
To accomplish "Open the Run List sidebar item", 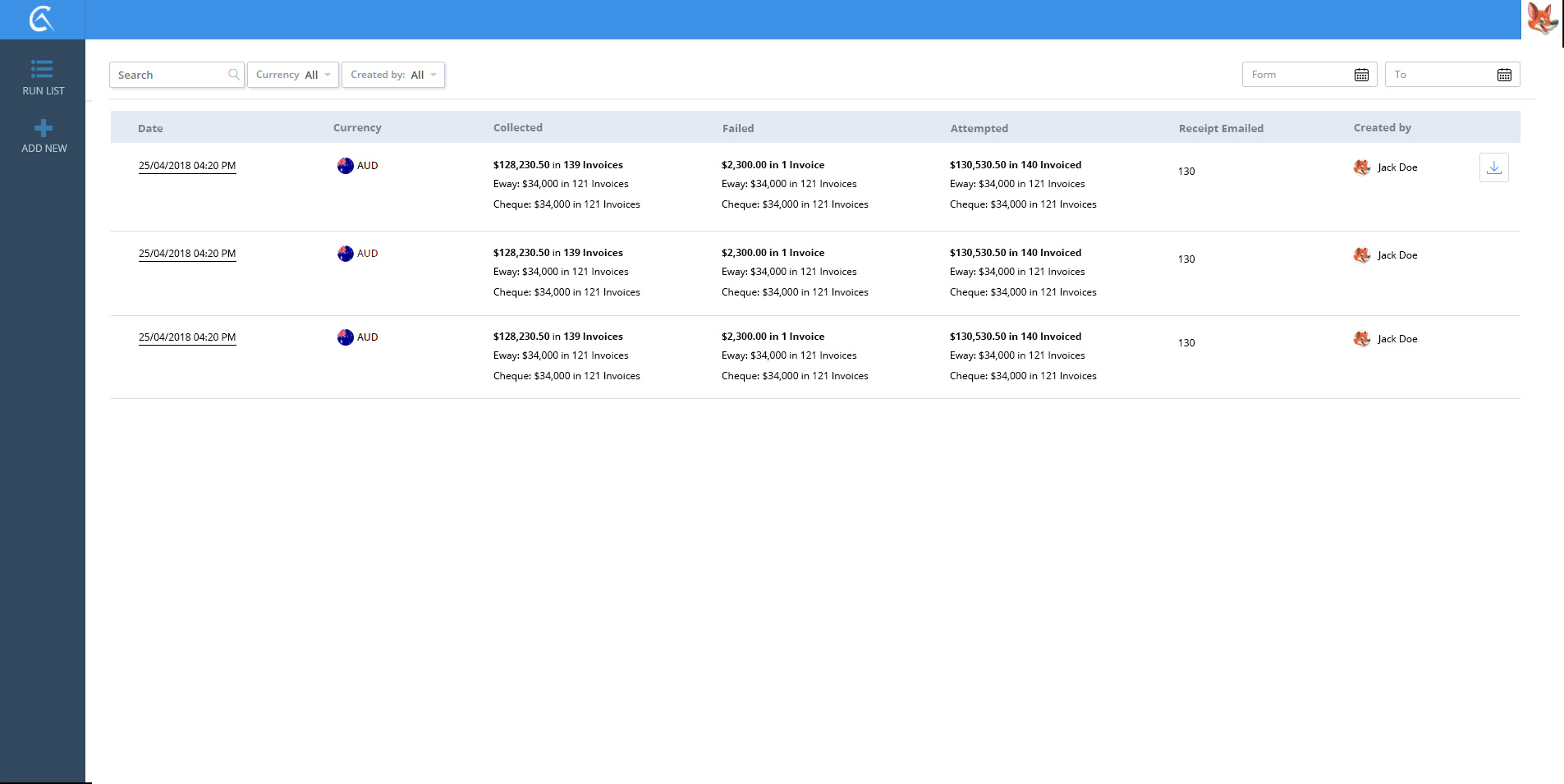I will click(43, 78).
